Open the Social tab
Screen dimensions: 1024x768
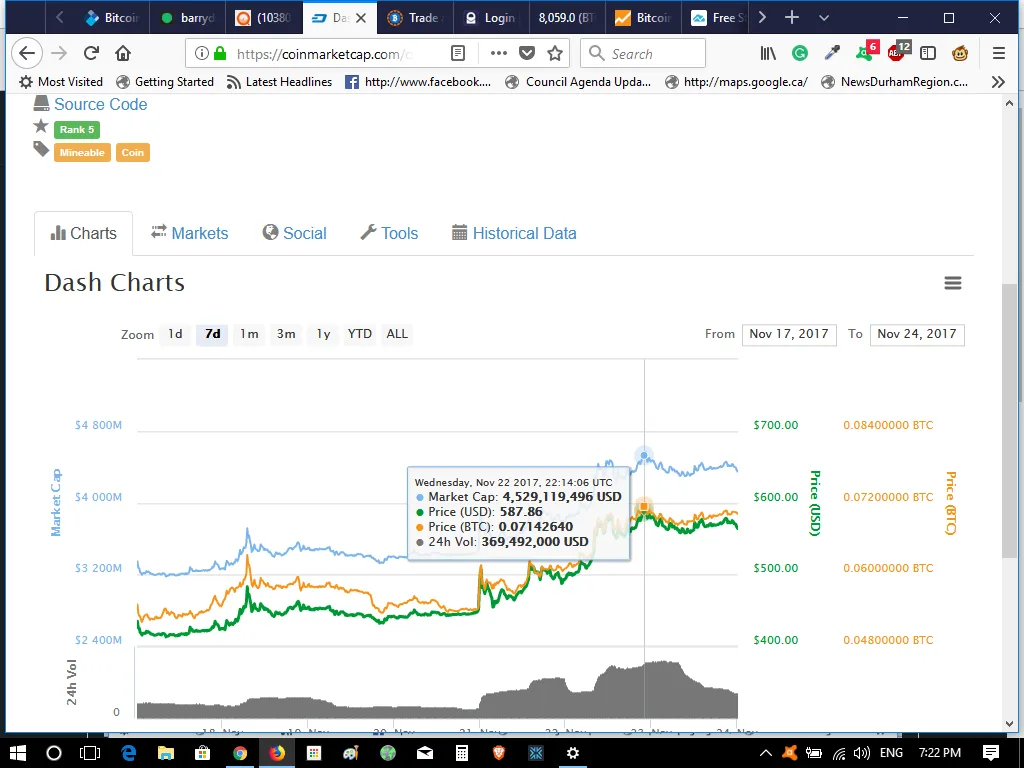pos(295,233)
